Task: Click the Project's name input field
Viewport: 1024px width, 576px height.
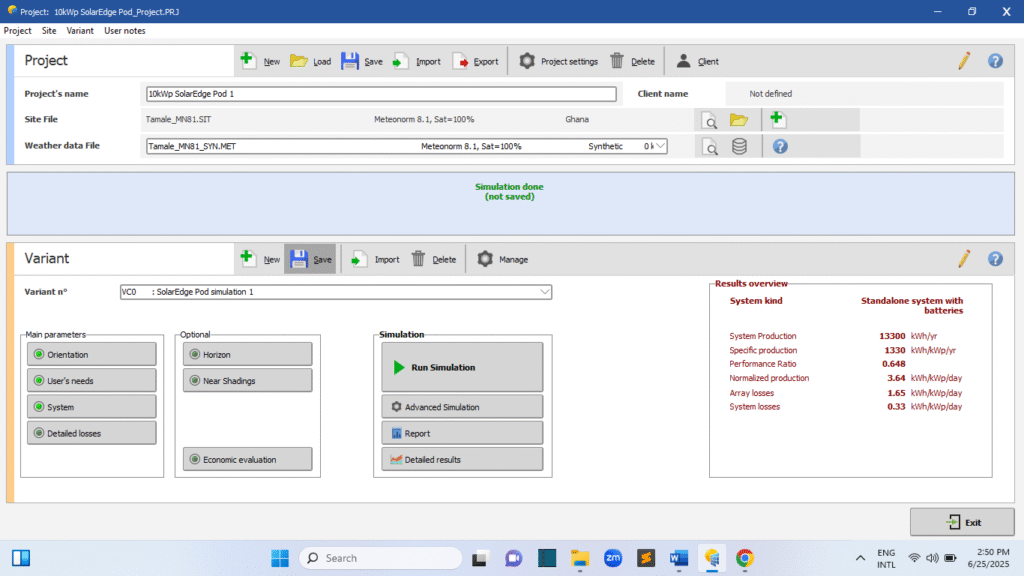Action: [381, 94]
